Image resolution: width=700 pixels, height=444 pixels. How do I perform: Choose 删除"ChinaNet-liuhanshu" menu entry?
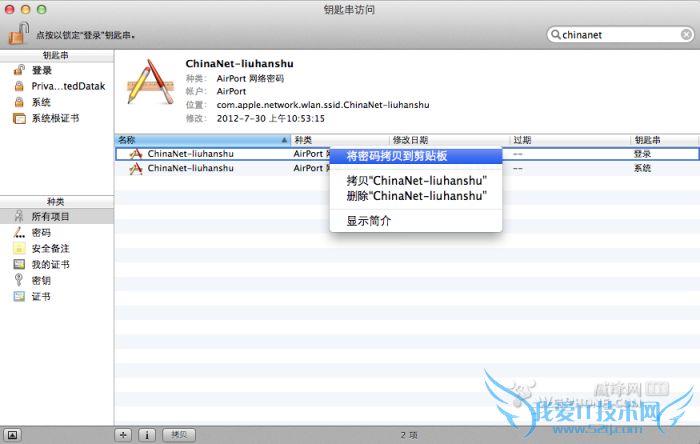click(x=416, y=196)
